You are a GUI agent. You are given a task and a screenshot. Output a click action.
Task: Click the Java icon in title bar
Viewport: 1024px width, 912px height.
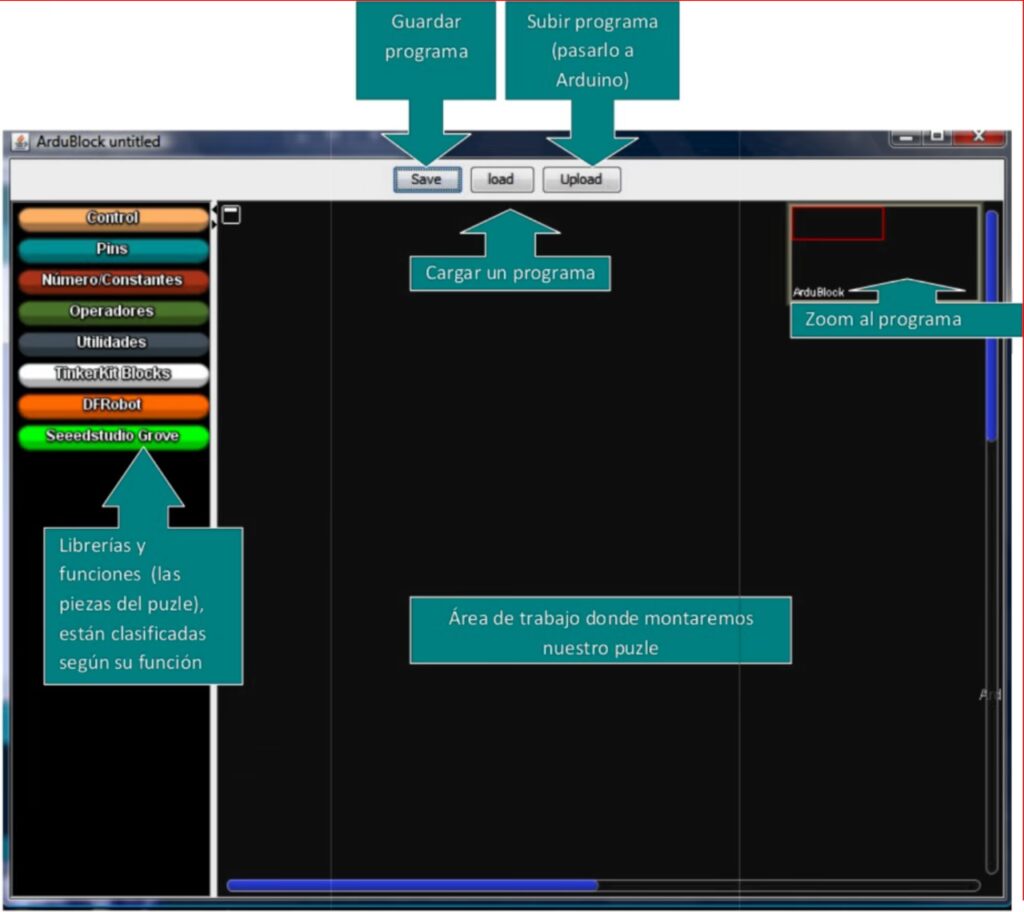(x=20, y=142)
